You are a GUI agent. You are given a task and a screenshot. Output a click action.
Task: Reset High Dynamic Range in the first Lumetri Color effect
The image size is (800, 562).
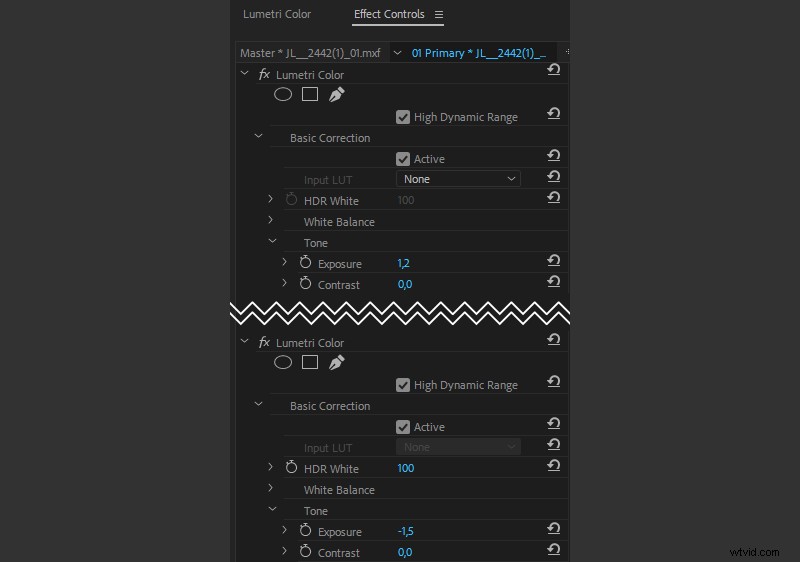pos(554,113)
